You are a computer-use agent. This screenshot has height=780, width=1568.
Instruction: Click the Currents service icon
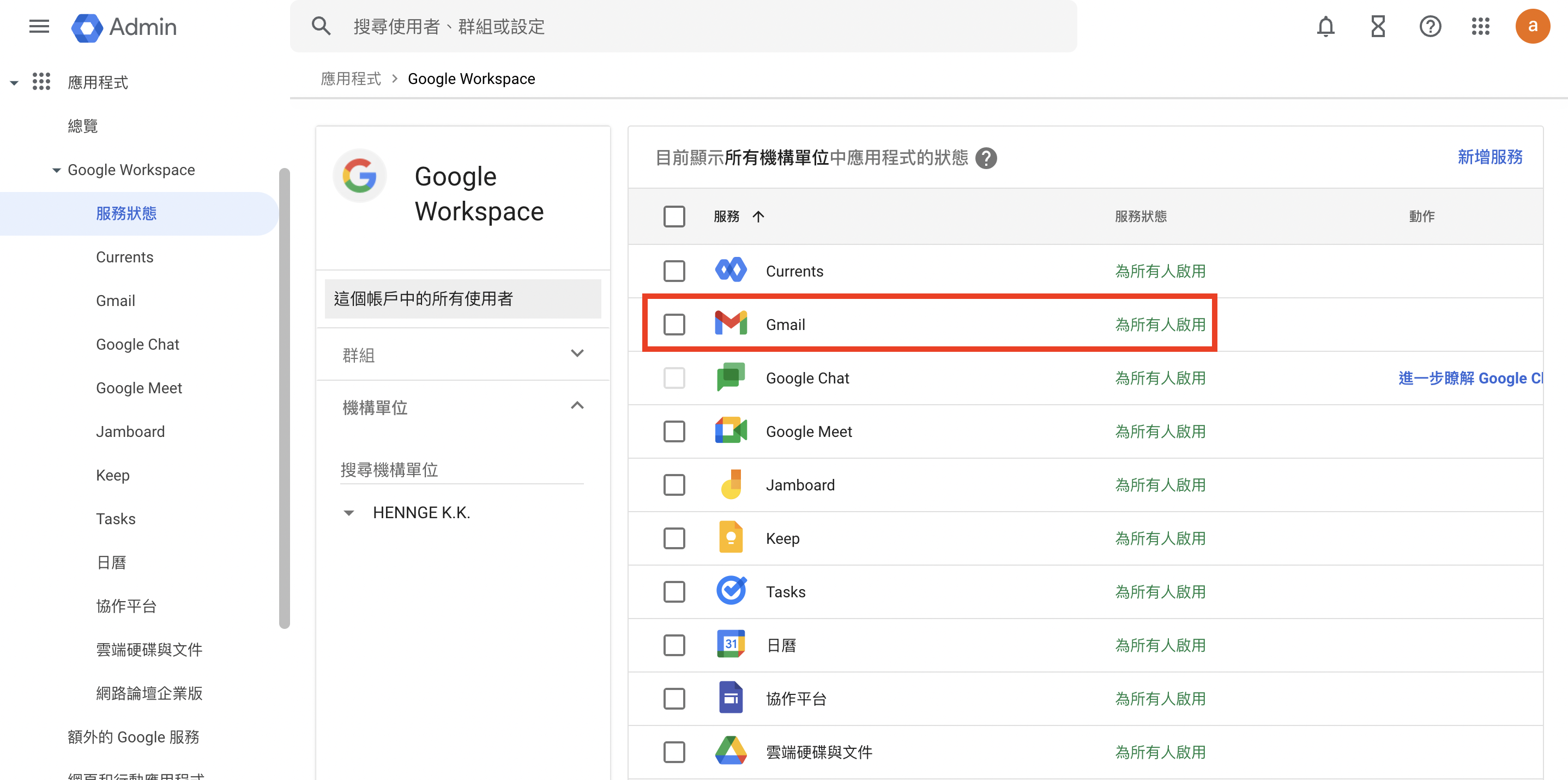[x=731, y=271]
